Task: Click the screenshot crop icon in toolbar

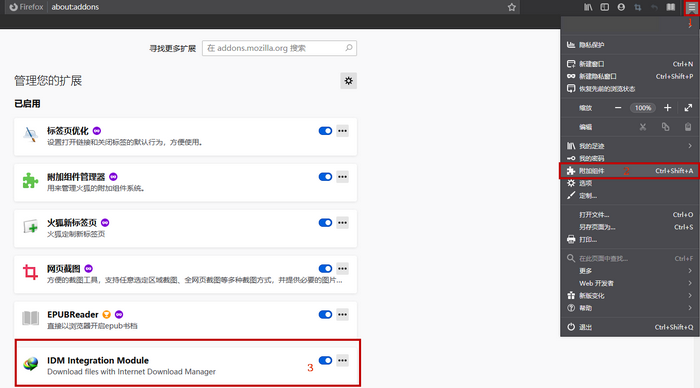Action: (638, 7)
